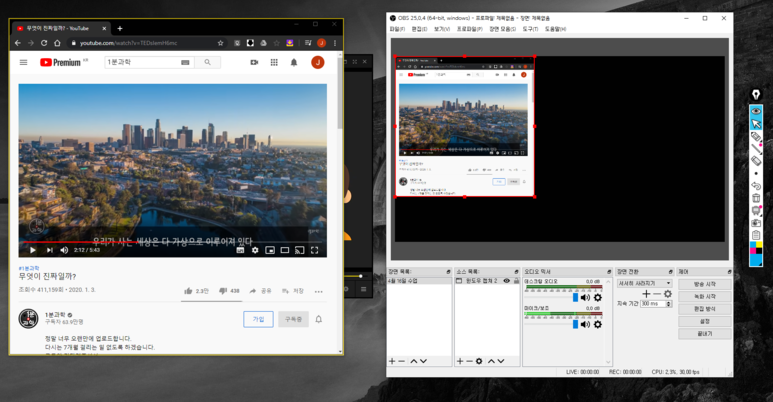The image size is (773, 402).
Task: Open on-screen keyboard in search box
Action: tap(185, 63)
